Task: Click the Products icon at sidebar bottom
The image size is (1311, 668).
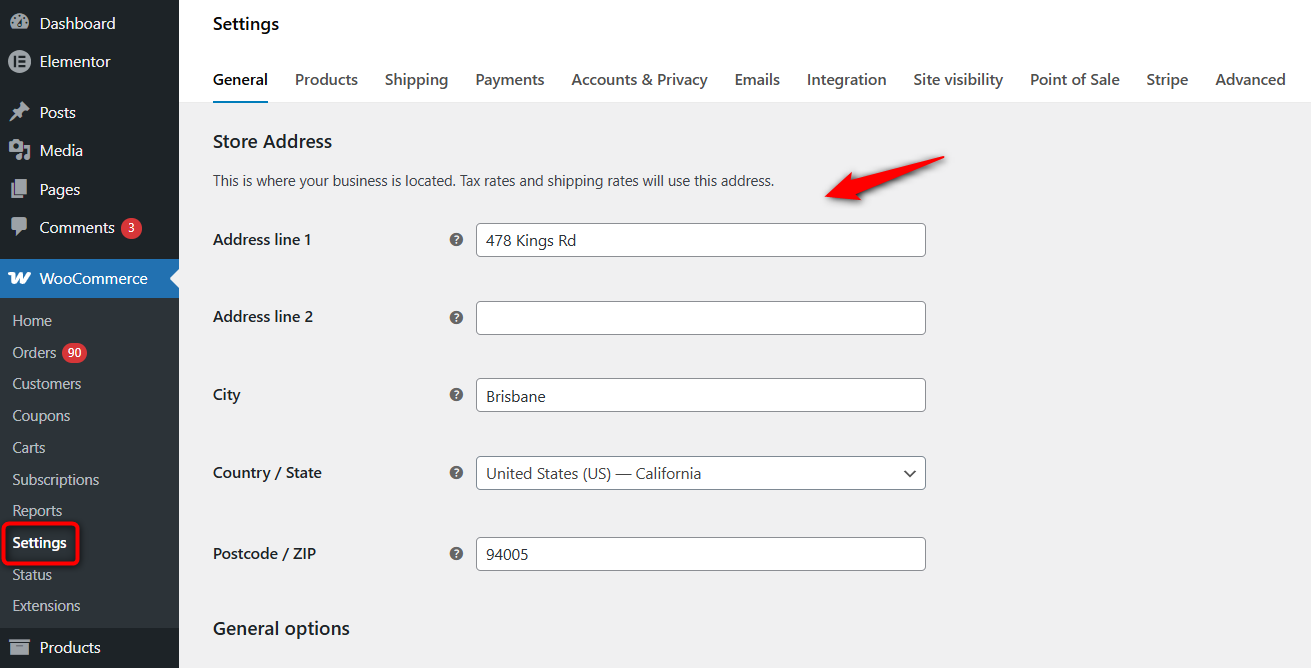Action: click(x=19, y=647)
